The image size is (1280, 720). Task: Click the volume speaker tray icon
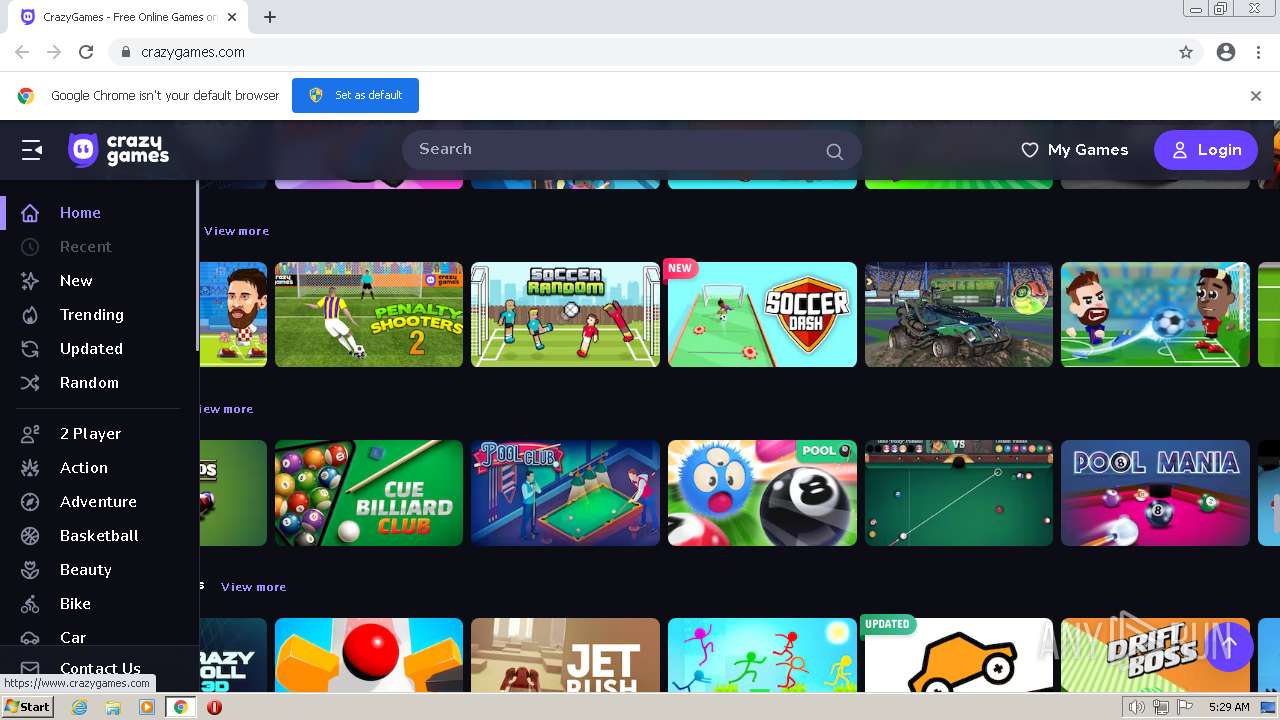(x=1137, y=707)
